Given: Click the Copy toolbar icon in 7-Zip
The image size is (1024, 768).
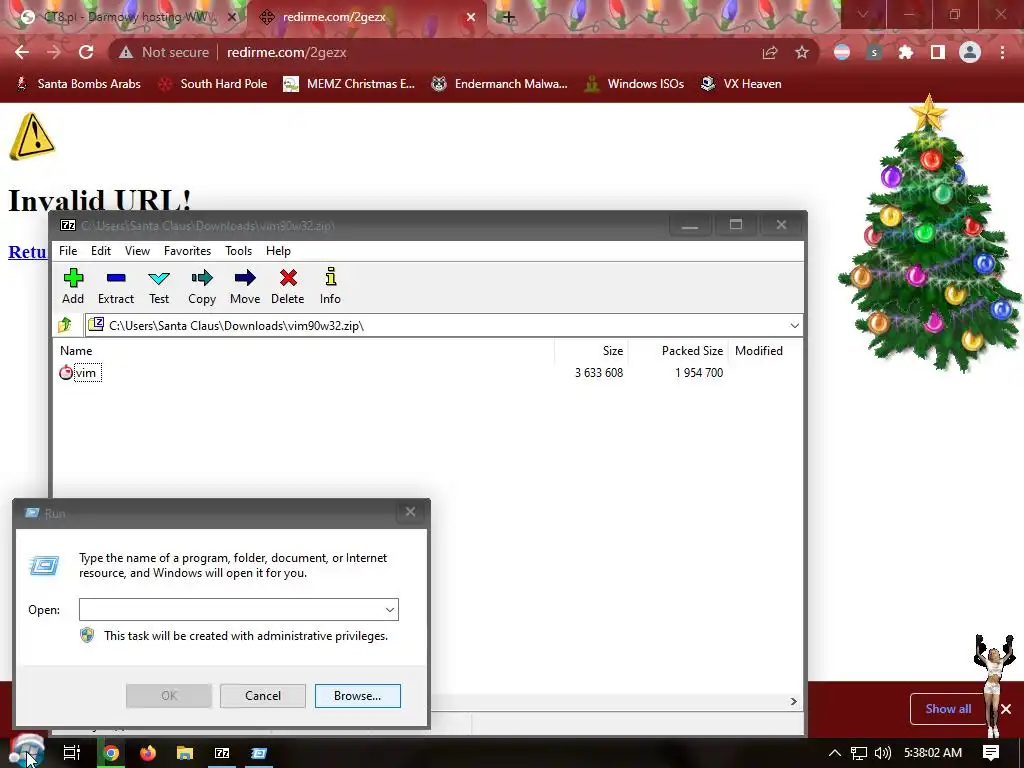Looking at the screenshot, I should 202,286.
